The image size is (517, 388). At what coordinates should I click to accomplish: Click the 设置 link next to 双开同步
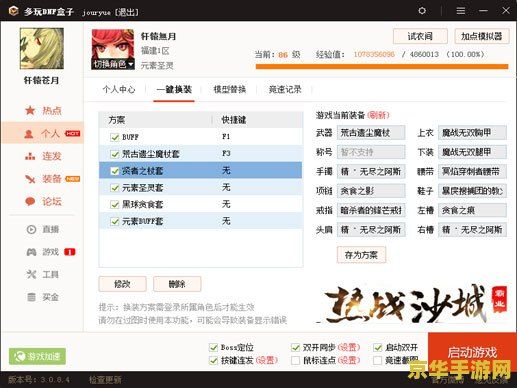(349, 348)
